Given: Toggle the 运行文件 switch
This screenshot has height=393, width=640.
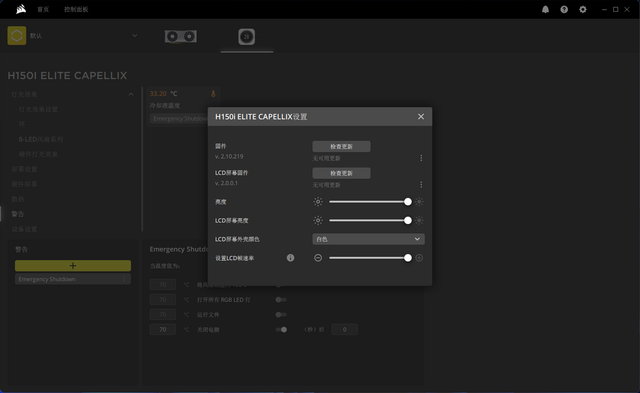Looking at the screenshot, I should [x=281, y=315].
